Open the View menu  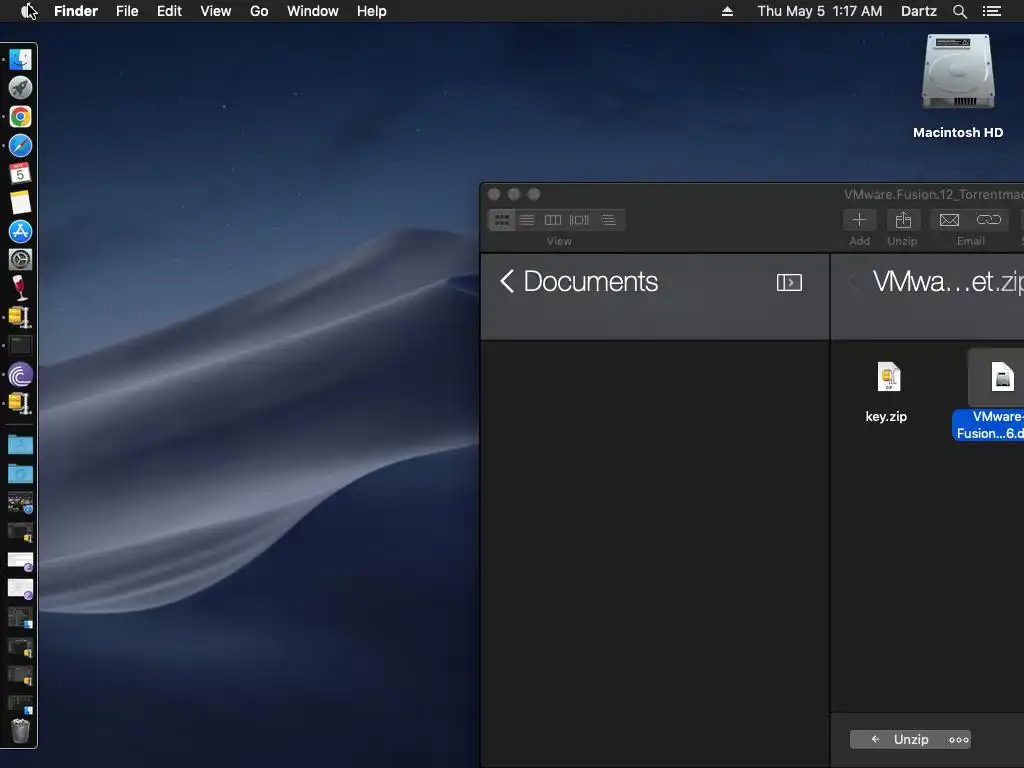pos(216,11)
